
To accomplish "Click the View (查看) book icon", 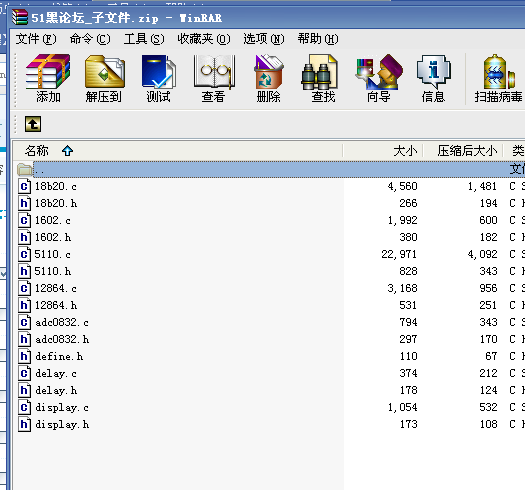I will point(214,72).
